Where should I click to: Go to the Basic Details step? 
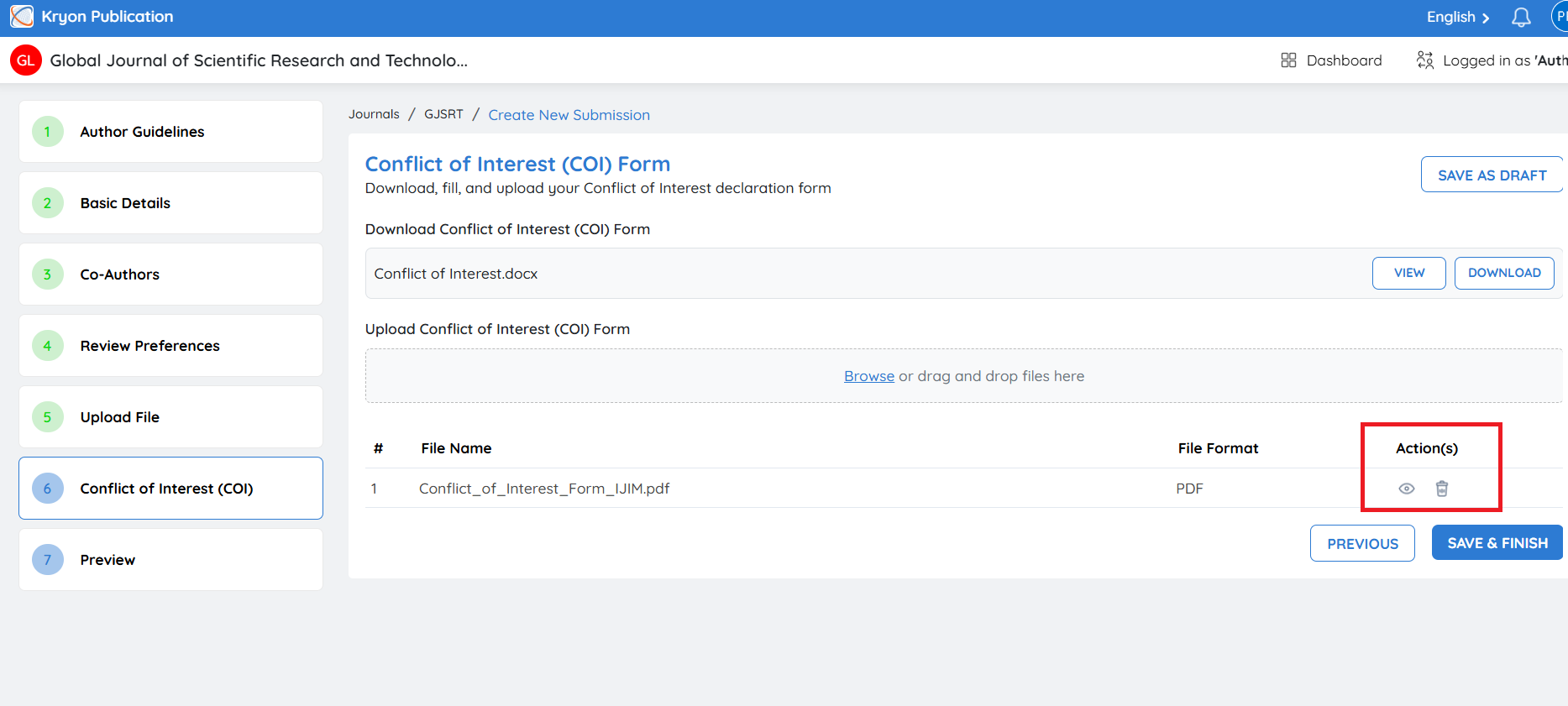click(x=170, y=203)
